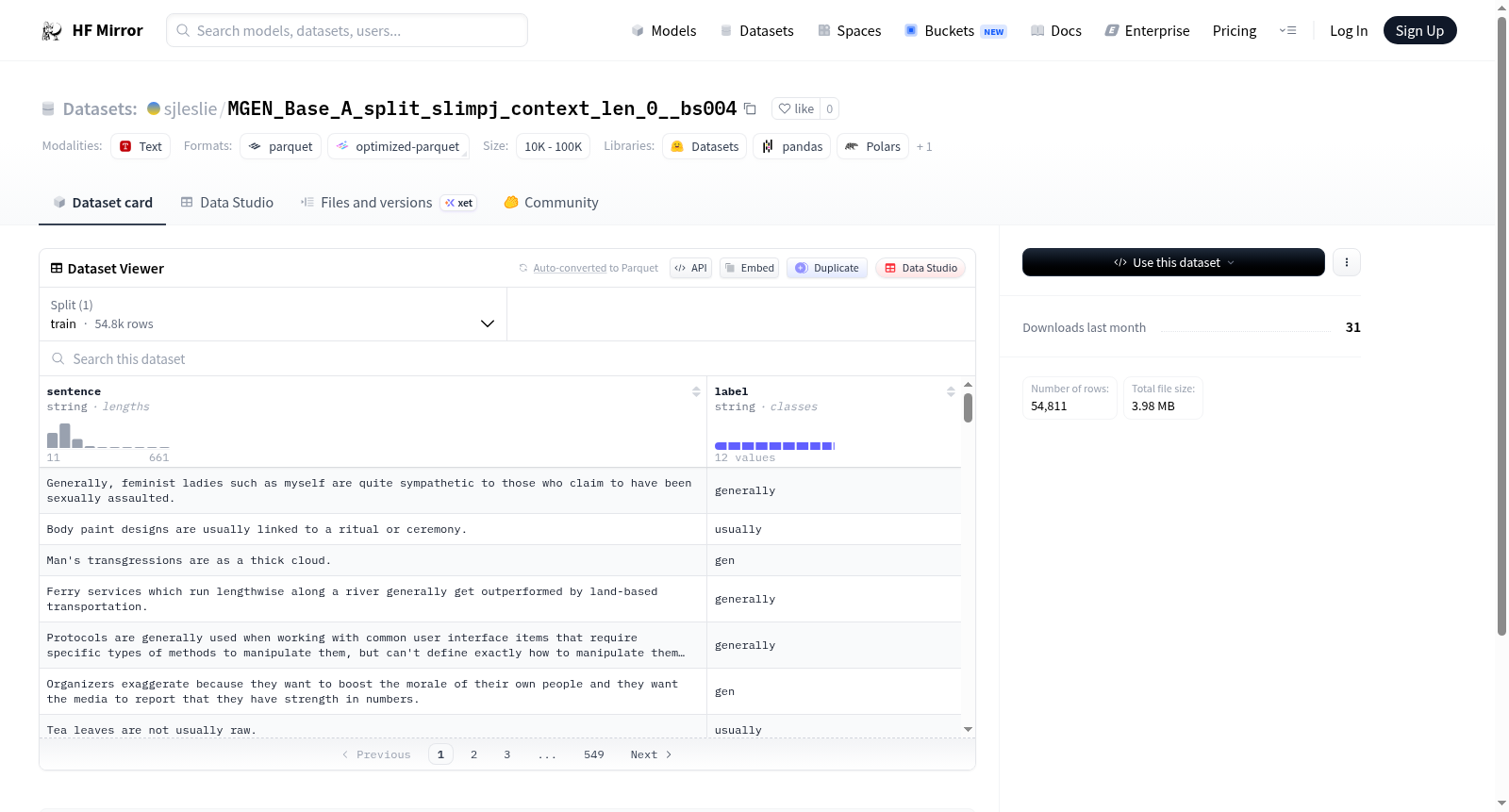Screen dimensions: 1509x812
Task: Open the more navigation menu icon
Action: [x=1287, y=30]
